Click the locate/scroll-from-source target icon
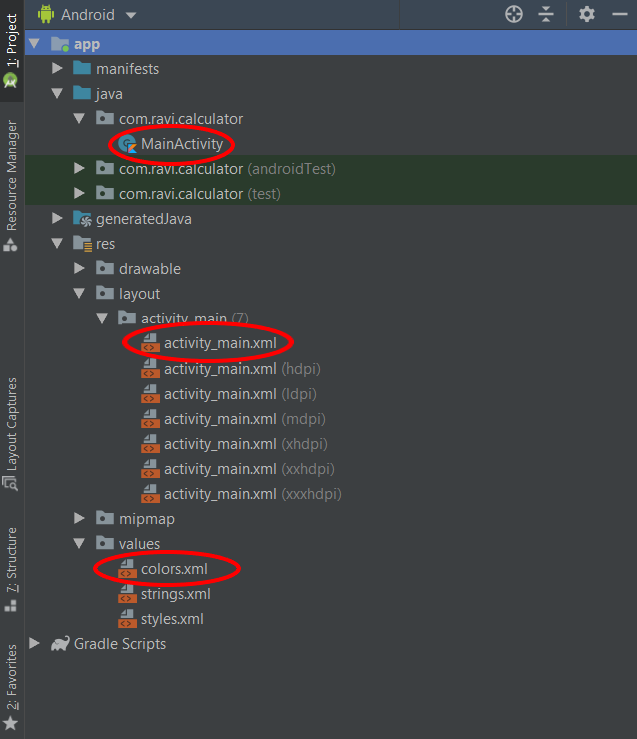 pyautogui.click(x=514, y=14)
